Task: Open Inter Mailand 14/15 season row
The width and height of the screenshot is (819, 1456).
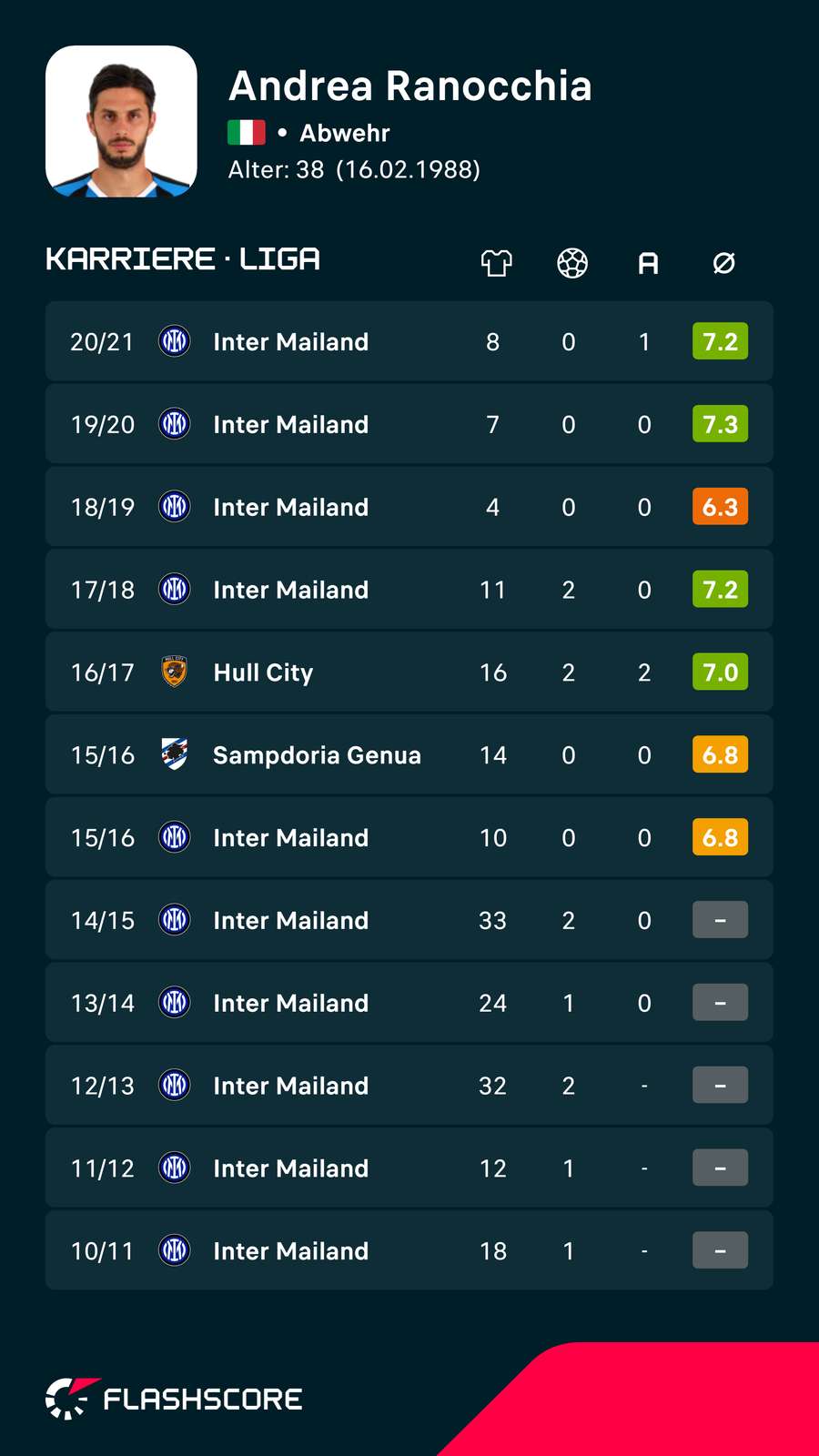Action: (409, 920)
